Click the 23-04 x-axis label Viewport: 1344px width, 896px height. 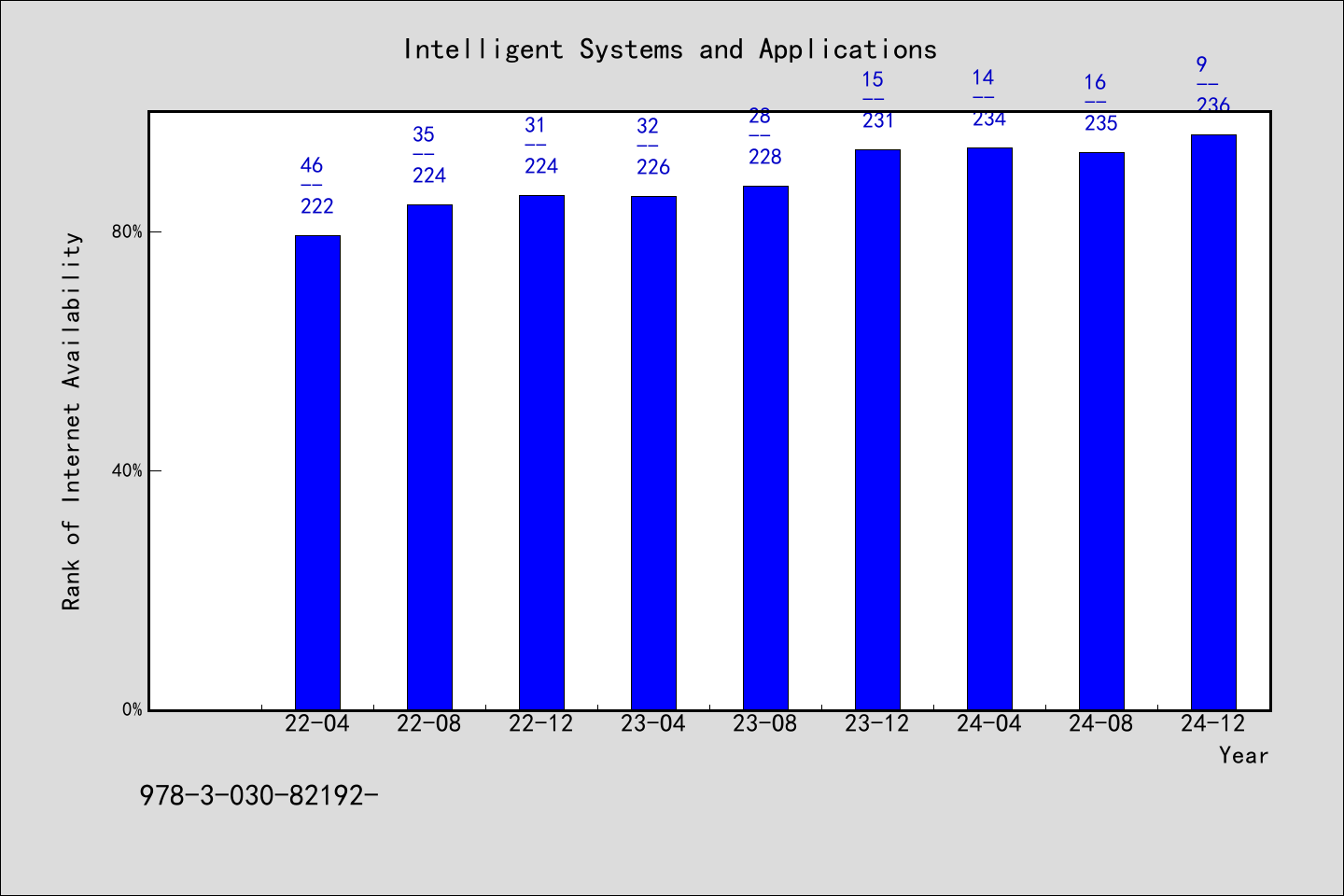[653, 723]
